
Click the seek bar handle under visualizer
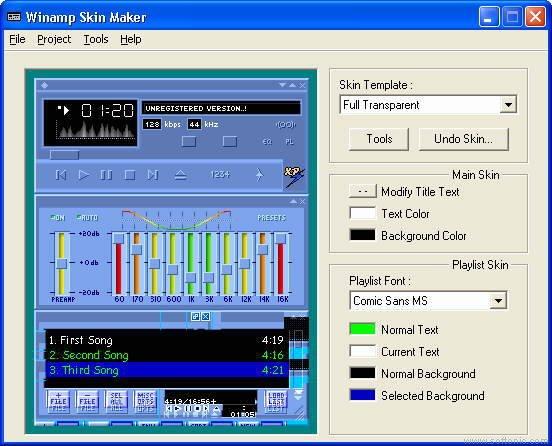click(64, 155)
